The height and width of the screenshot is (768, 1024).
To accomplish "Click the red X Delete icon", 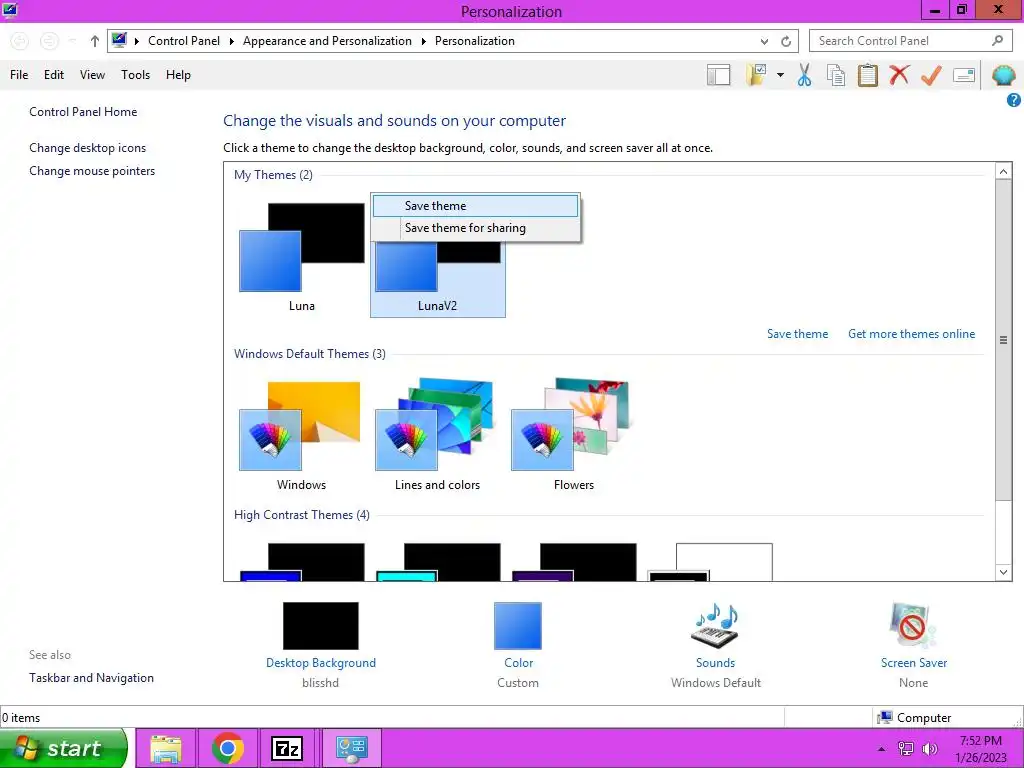I will point(899,74).
